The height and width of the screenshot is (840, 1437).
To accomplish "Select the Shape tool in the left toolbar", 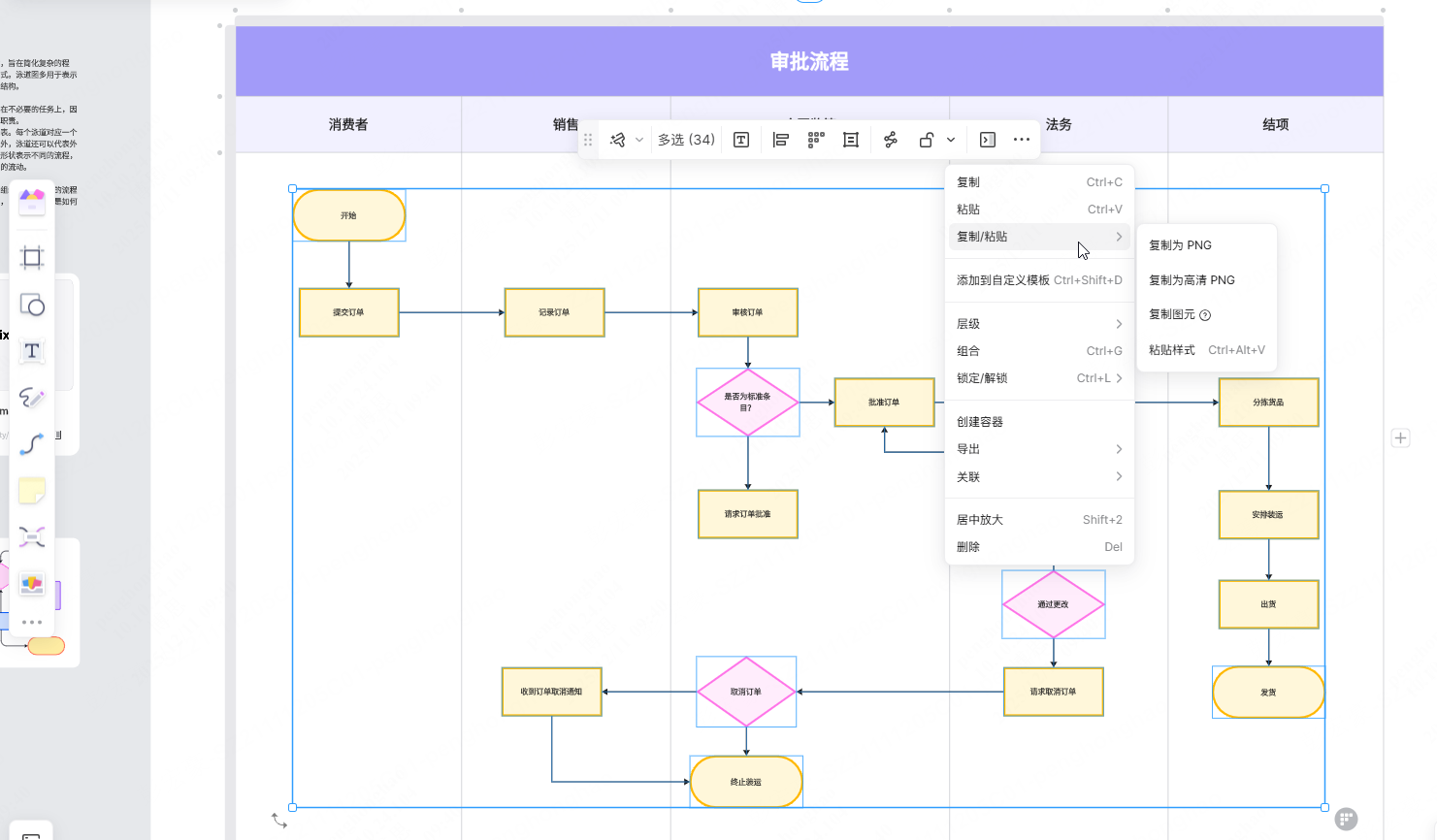I will point(32,306).
